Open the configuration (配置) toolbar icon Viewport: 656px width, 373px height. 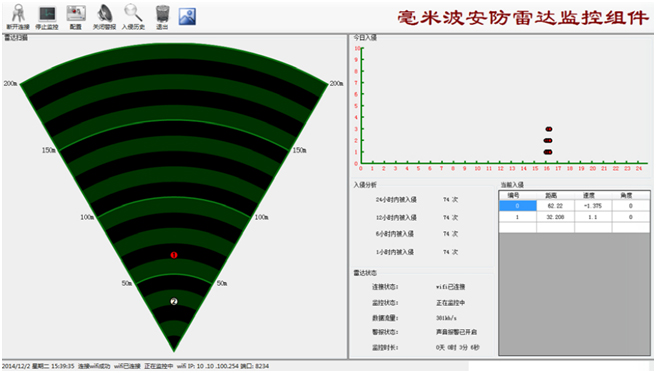(x=76, y=14)
